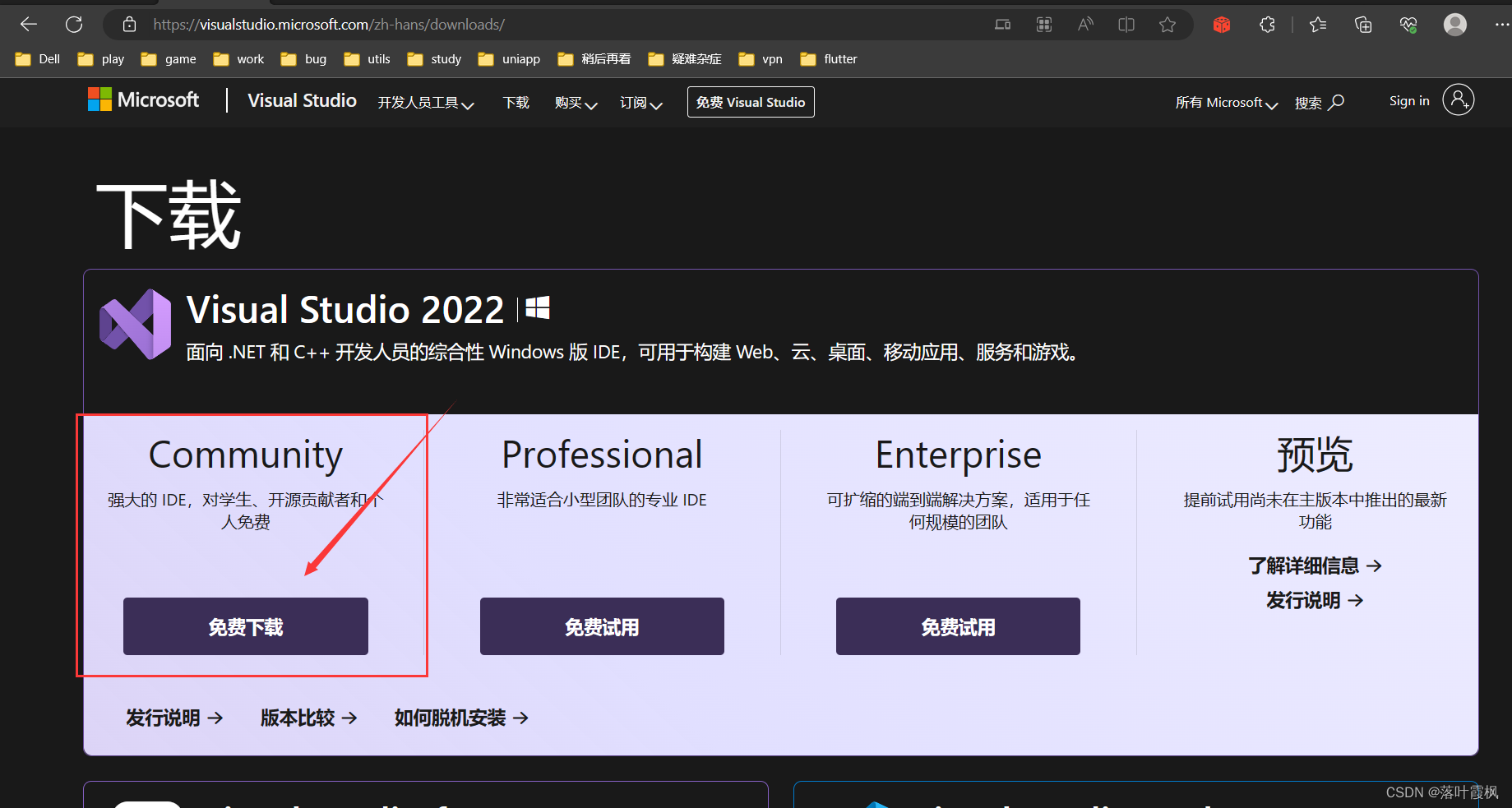Viewport: 1512px width, 808px height.
Task: Open 版本比较 link
Action: point(309,718)
